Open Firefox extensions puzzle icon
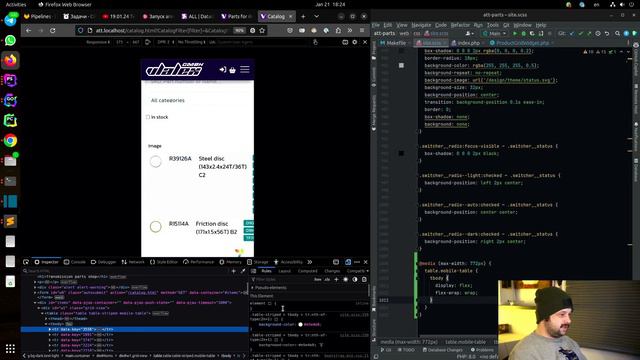The width and height of the screenshot is (640, 360). (338, 30)
